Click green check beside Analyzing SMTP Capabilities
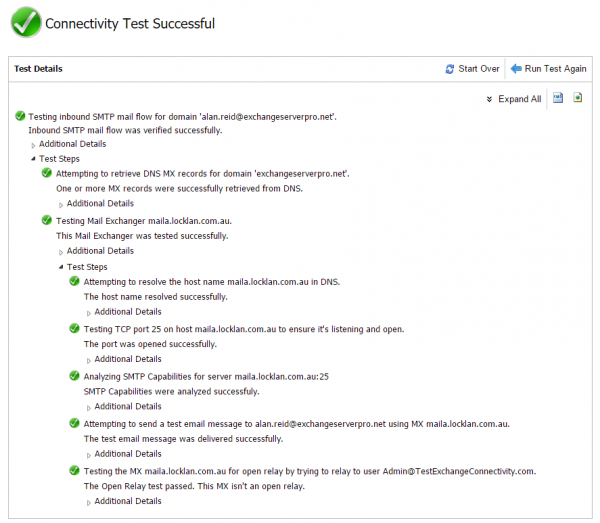600x523 pixels. (74, 376)
